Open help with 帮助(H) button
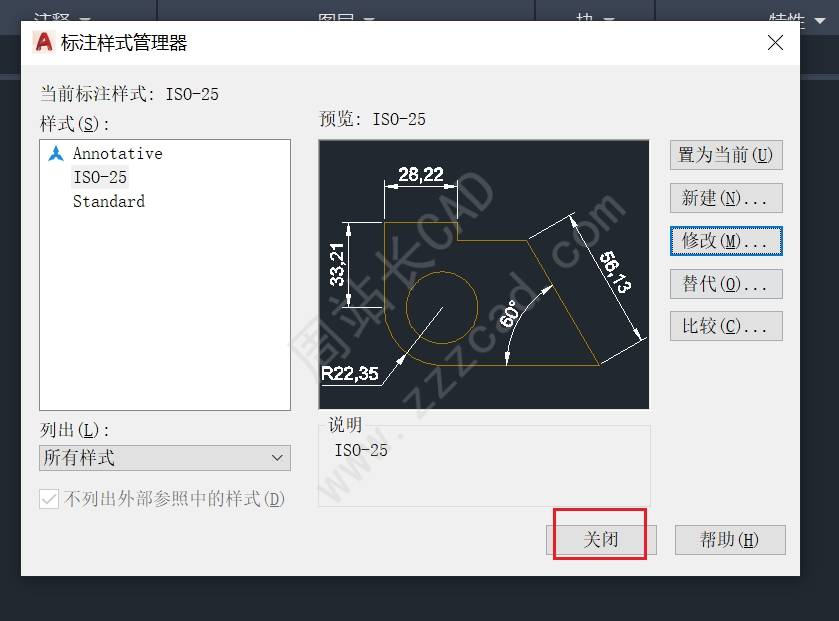839x621 pixels. click(730, 540)
